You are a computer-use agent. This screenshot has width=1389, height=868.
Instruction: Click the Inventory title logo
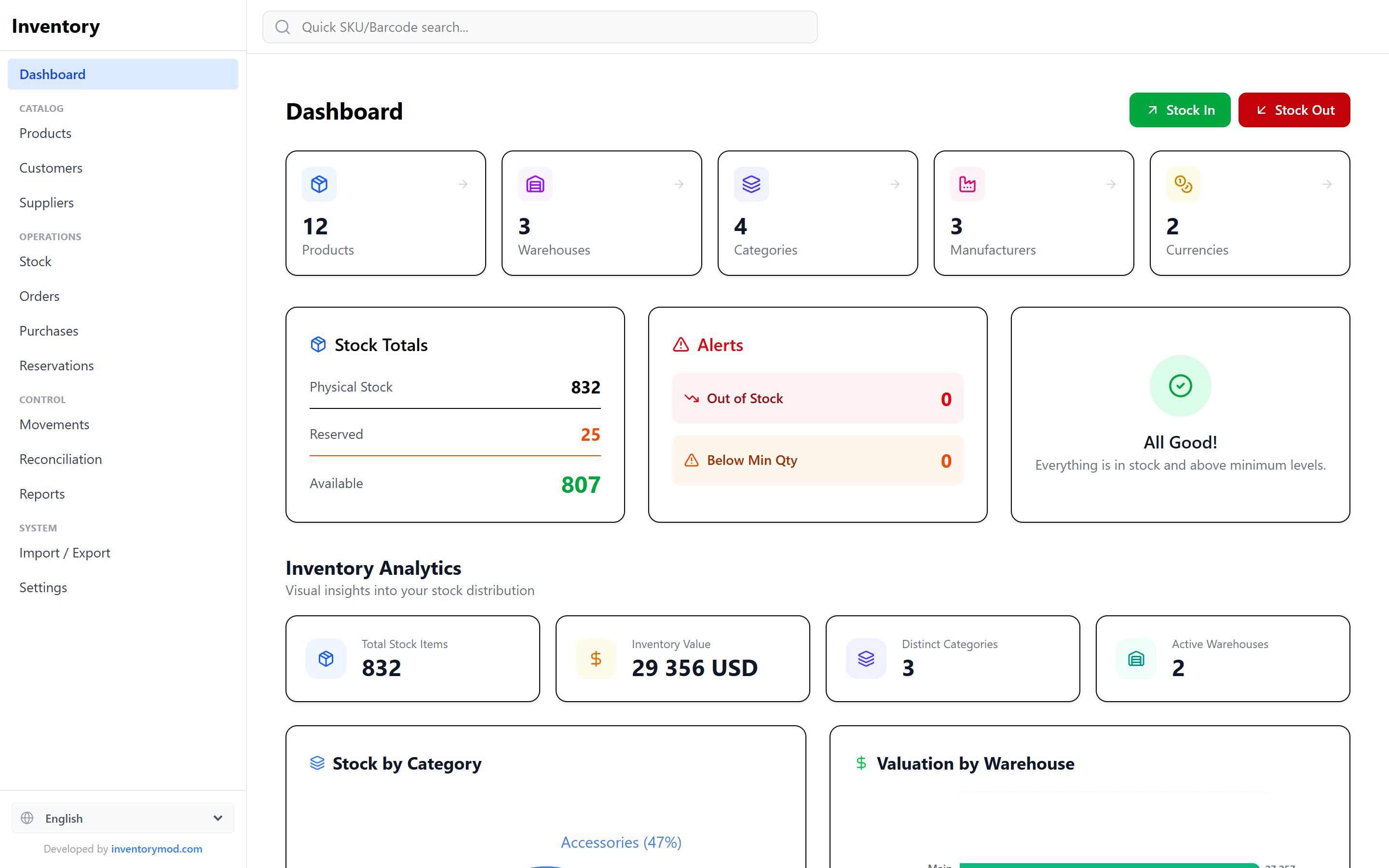pyautogui.click(x=55, y=27)
